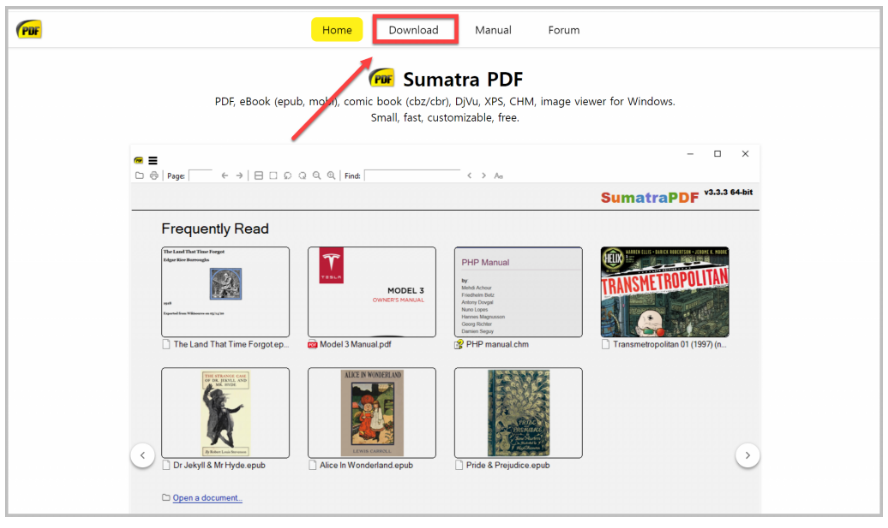Click the PHP manual.chm file name

tap(497, 344)
